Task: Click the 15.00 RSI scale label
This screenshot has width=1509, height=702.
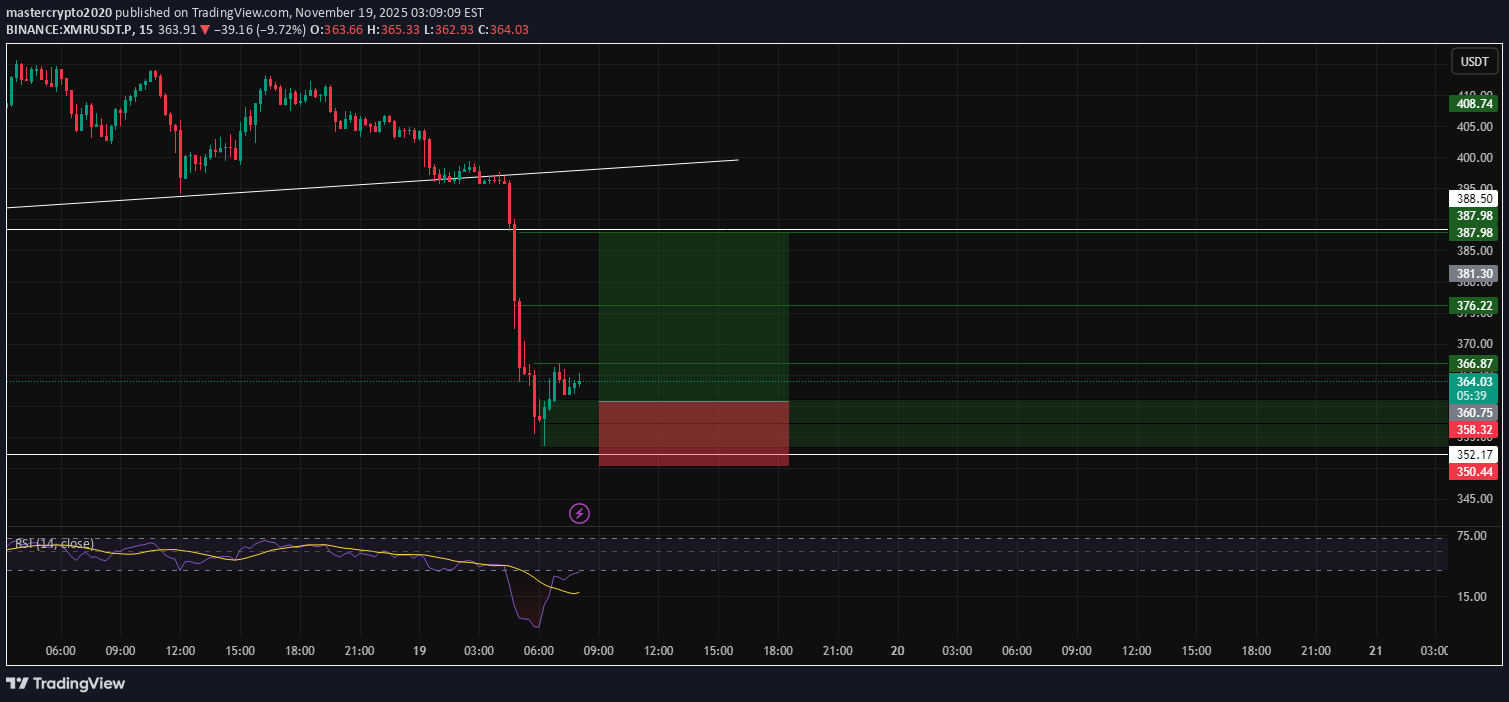Action: [1472, 597]
